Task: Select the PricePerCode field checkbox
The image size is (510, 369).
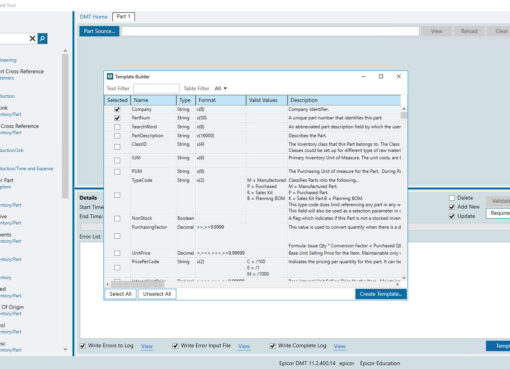Action: tap(117, 268)
